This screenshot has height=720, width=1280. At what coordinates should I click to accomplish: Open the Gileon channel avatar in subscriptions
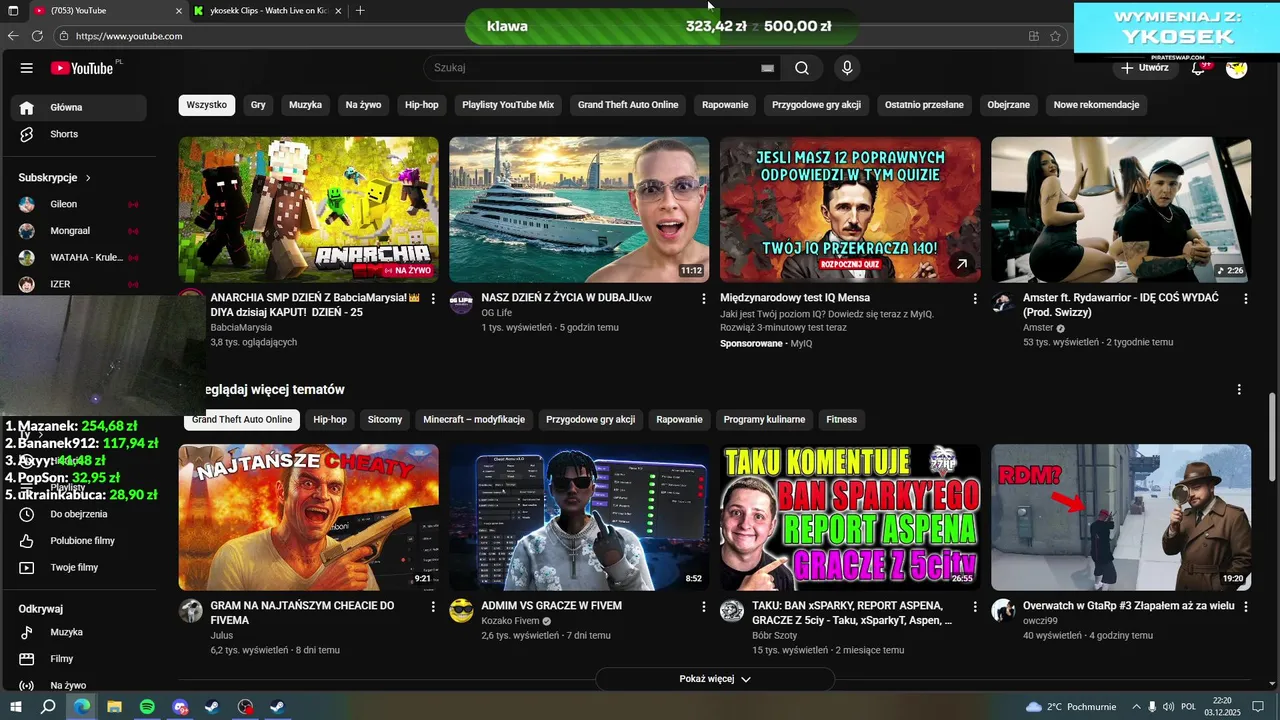pyautogui.click(x=27, y=204)
